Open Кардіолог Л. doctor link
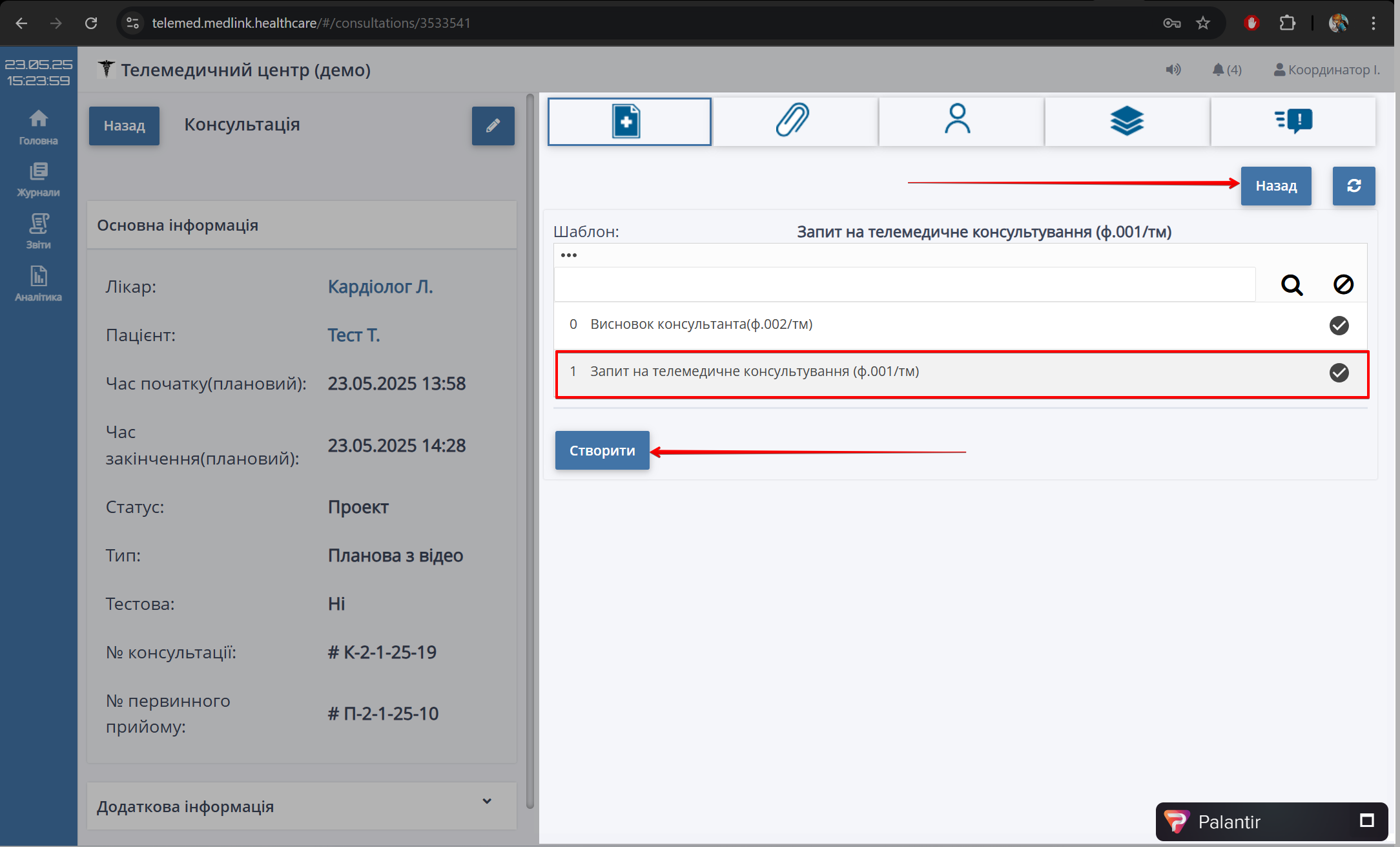The image size is (1400, 847). pyautogui.click(x=380, y=286)
